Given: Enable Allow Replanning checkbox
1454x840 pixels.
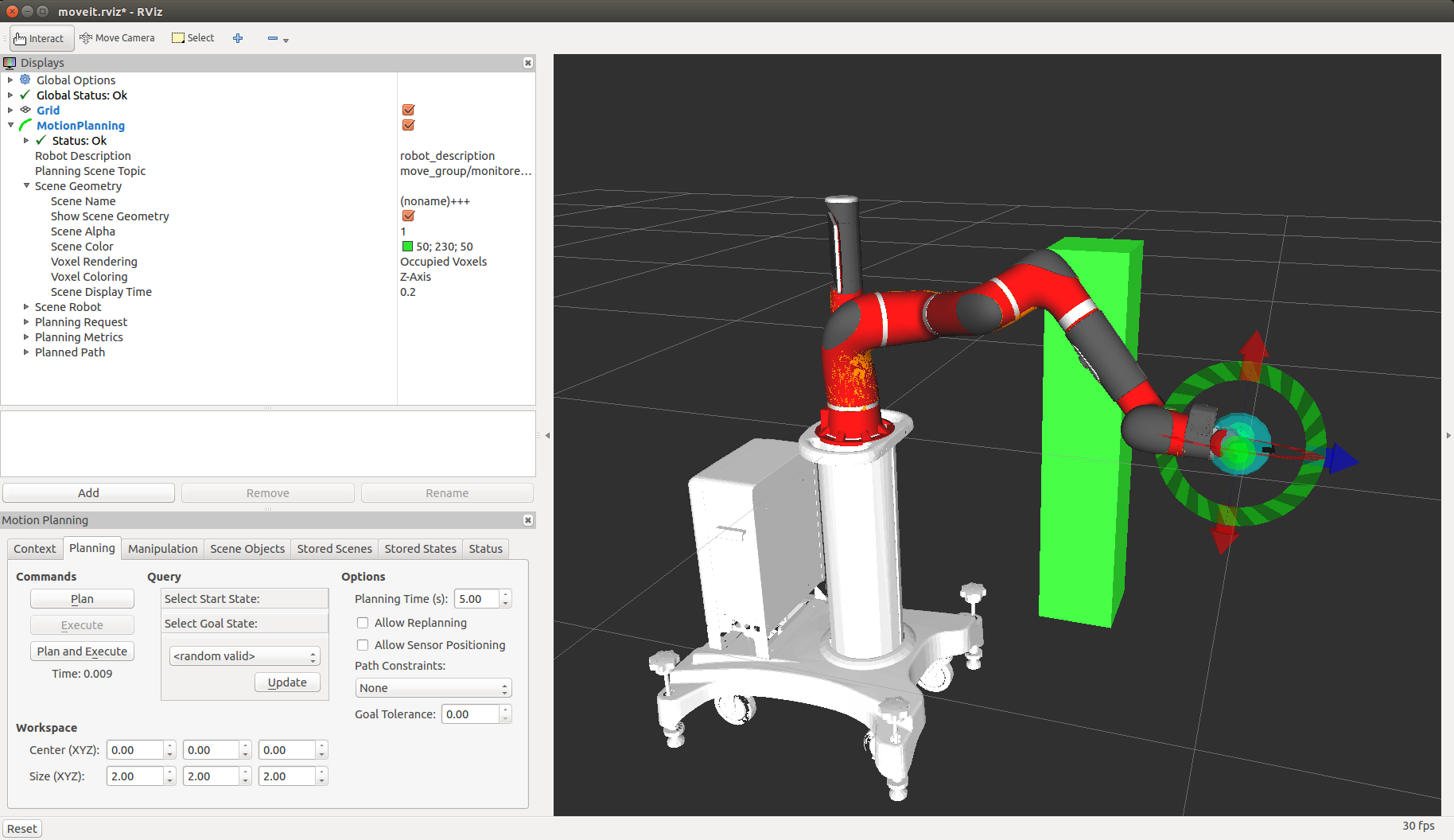Looking at the screenshot, I should (x=363, y=623).
